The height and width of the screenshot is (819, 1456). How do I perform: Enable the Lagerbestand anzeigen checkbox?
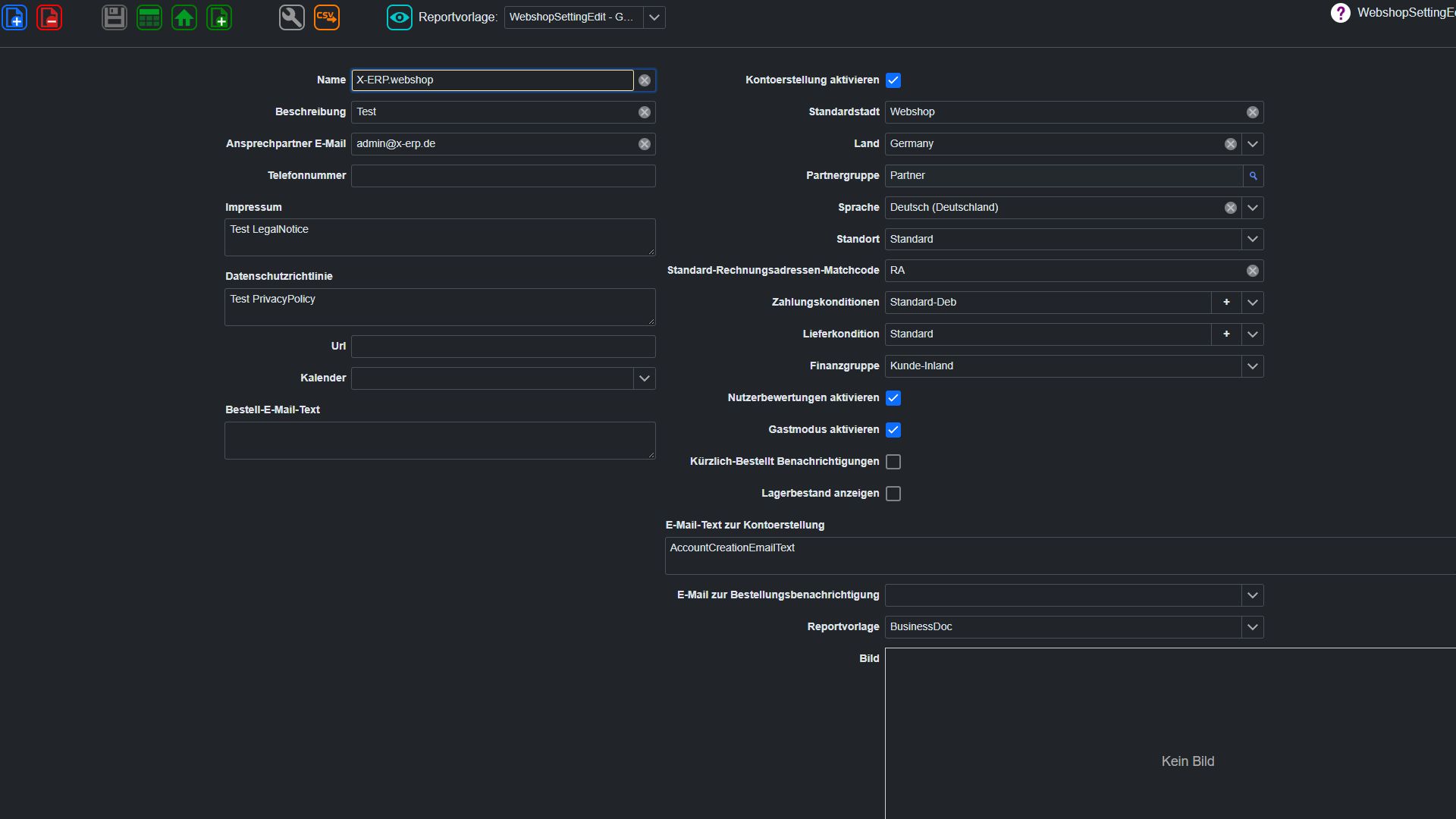[893, 494]
